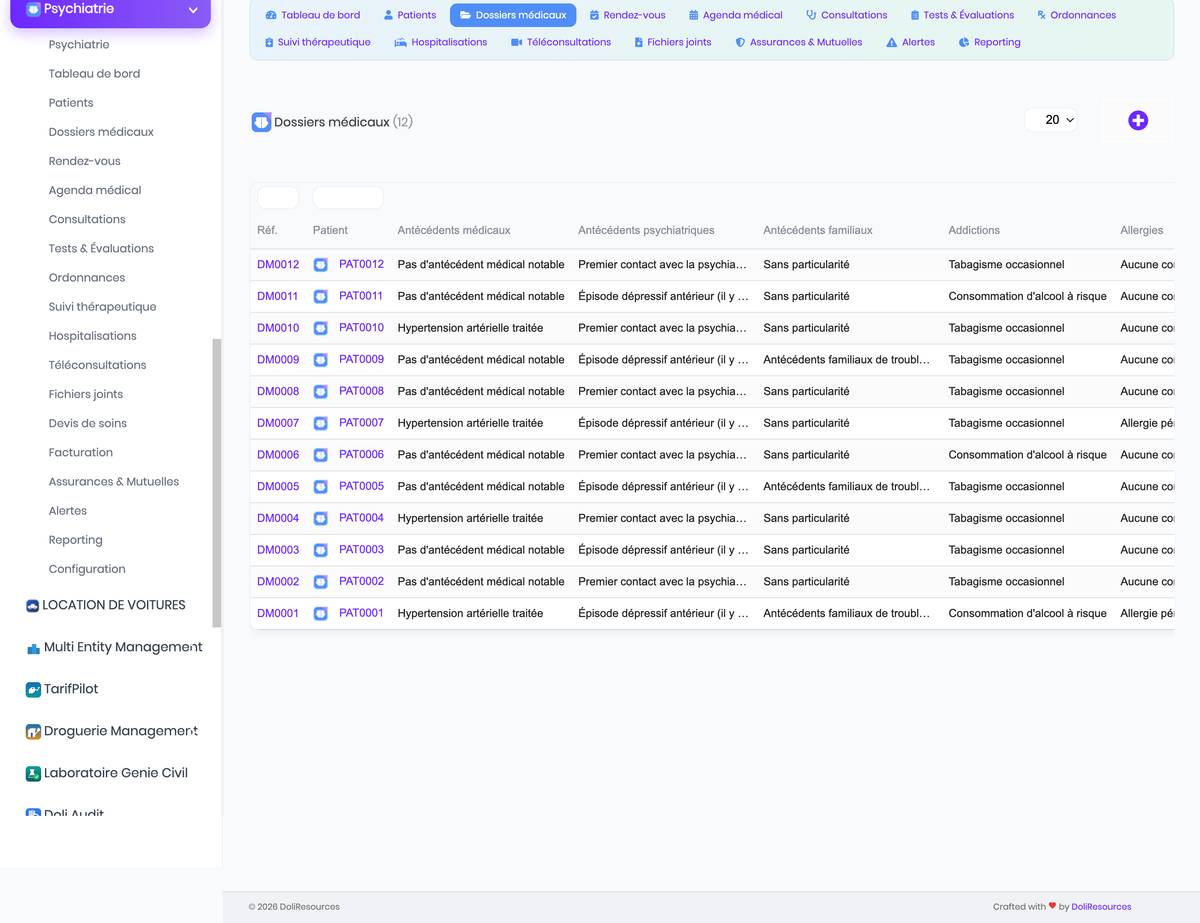Switch to the Alertes tab
The height and width of the screenshot is (923, 1200).
911,42
